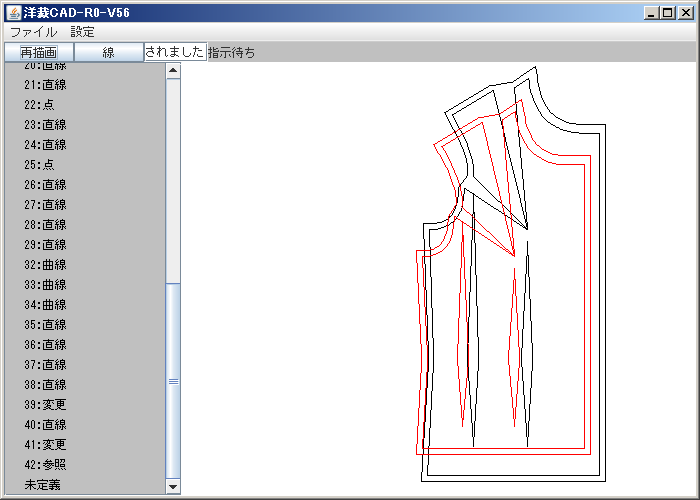Click the list scrollbar up arrow

pos(173,71)
